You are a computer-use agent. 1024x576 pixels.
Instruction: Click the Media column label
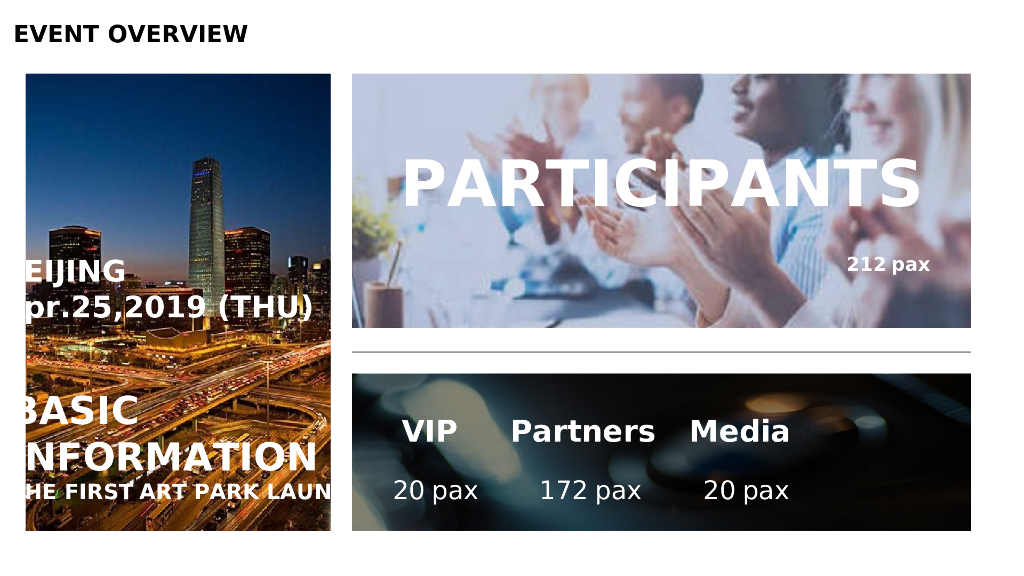coord(739,431)
